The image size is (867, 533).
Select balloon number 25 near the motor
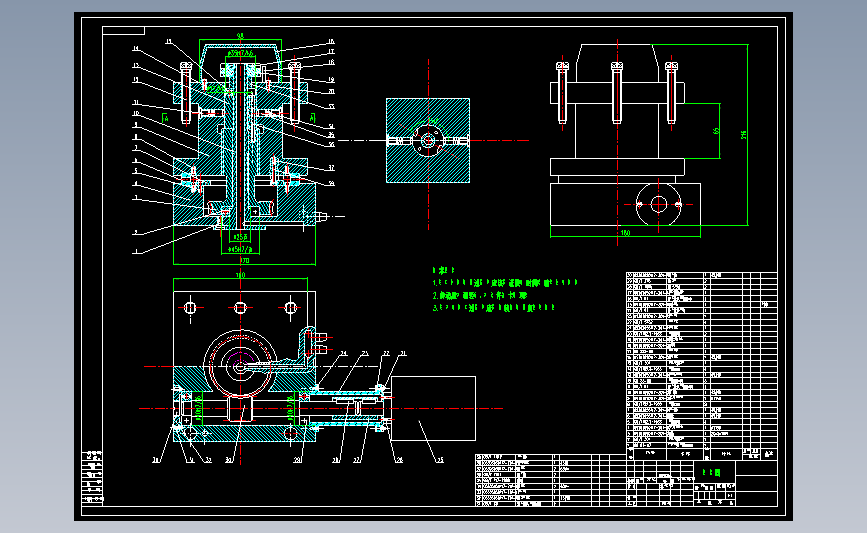pyautogui.click(x=440, y=459)
